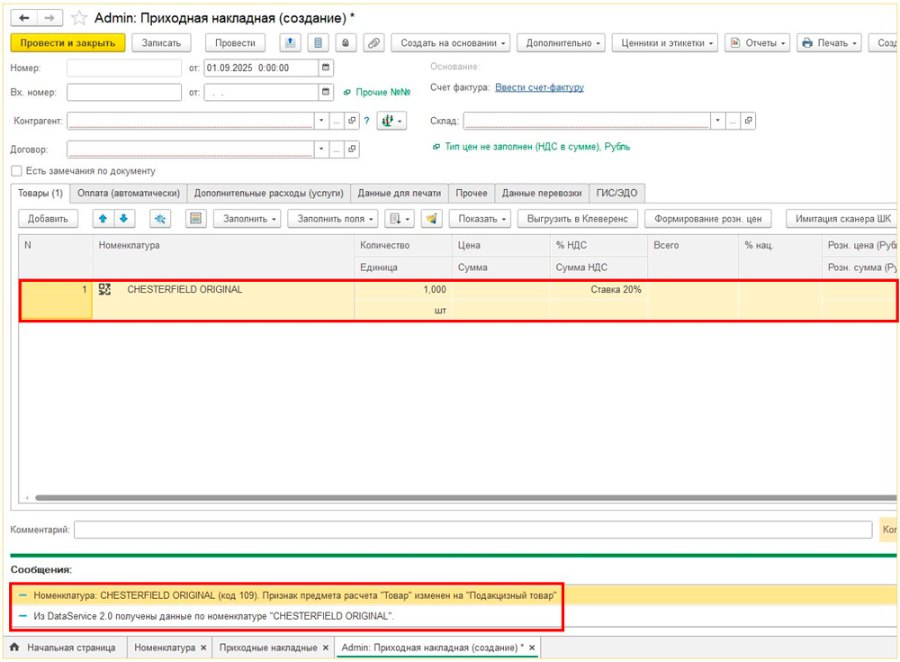Go forward with the right arrow button
Screen dimensions: 900x662
pos(50,18)
